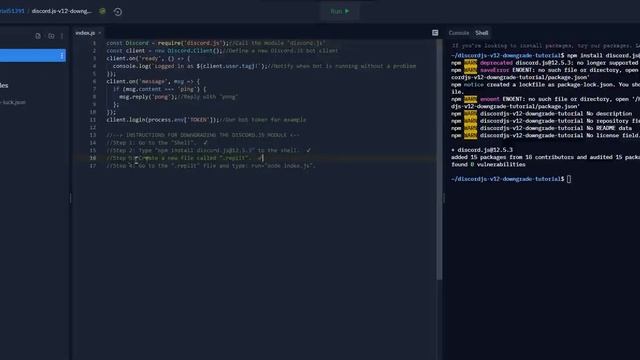Click line number 16 in the gutter
This screenshot has width=640, height=360.
pos(93,158)
